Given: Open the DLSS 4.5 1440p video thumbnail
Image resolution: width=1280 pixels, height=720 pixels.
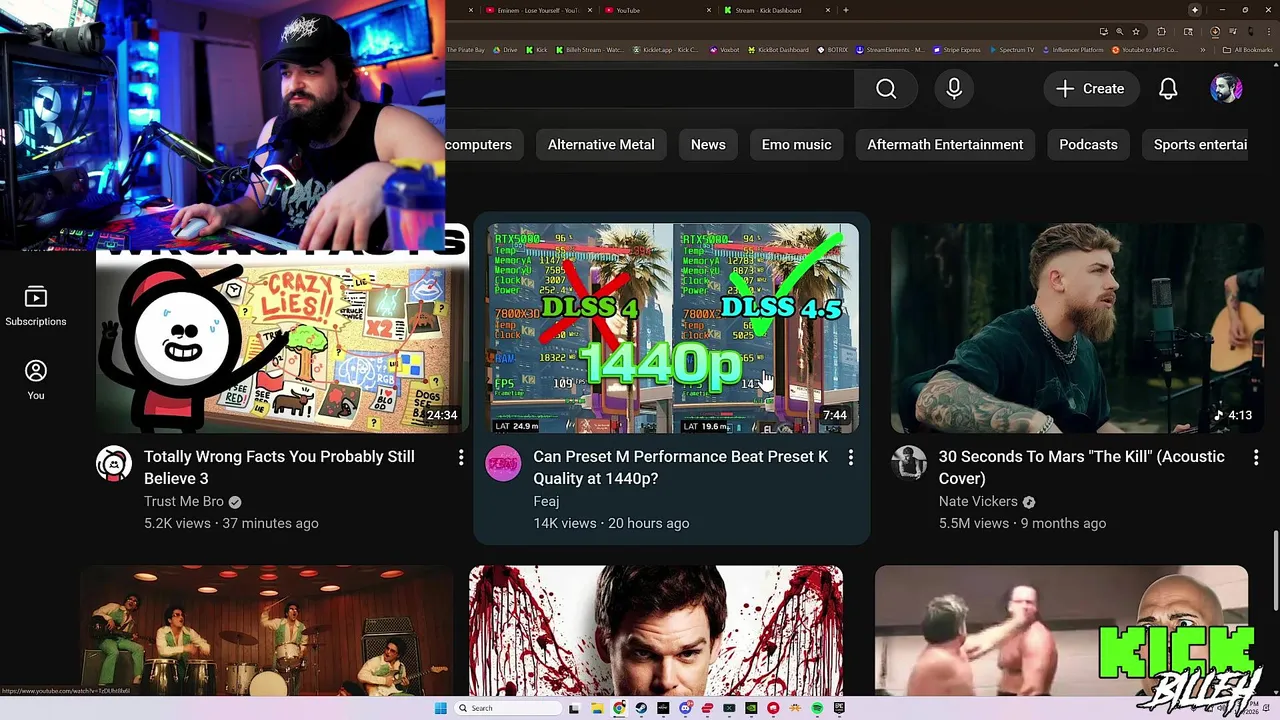Looking at the screenshot, I should pos(672,328).
